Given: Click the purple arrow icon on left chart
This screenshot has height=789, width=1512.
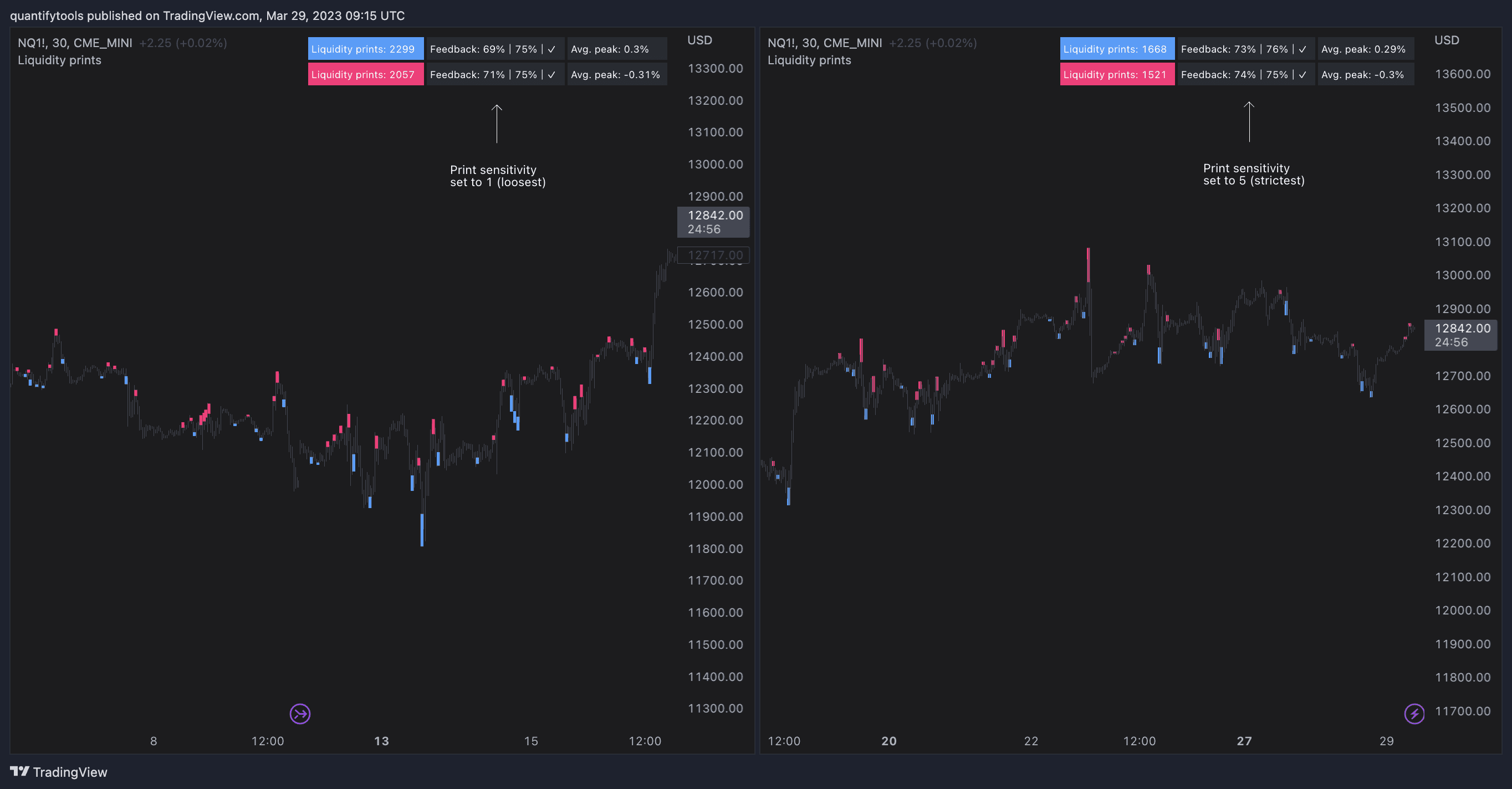Looking at the screenshot, I should [x=300, y=714].
